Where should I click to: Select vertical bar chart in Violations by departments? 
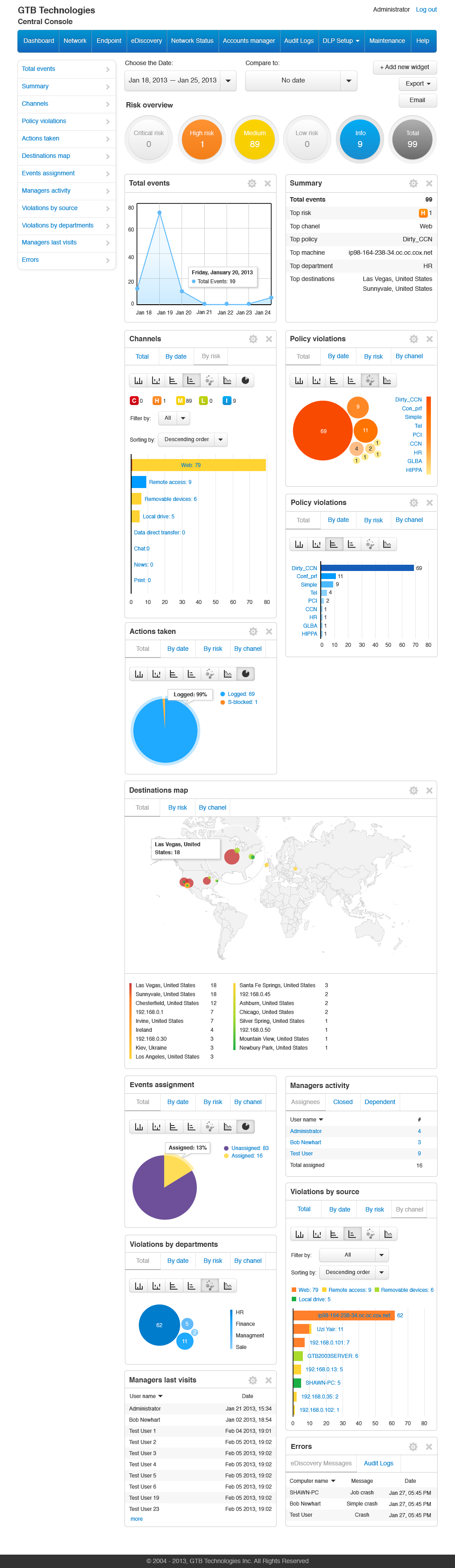click(x=139, y=1286)
